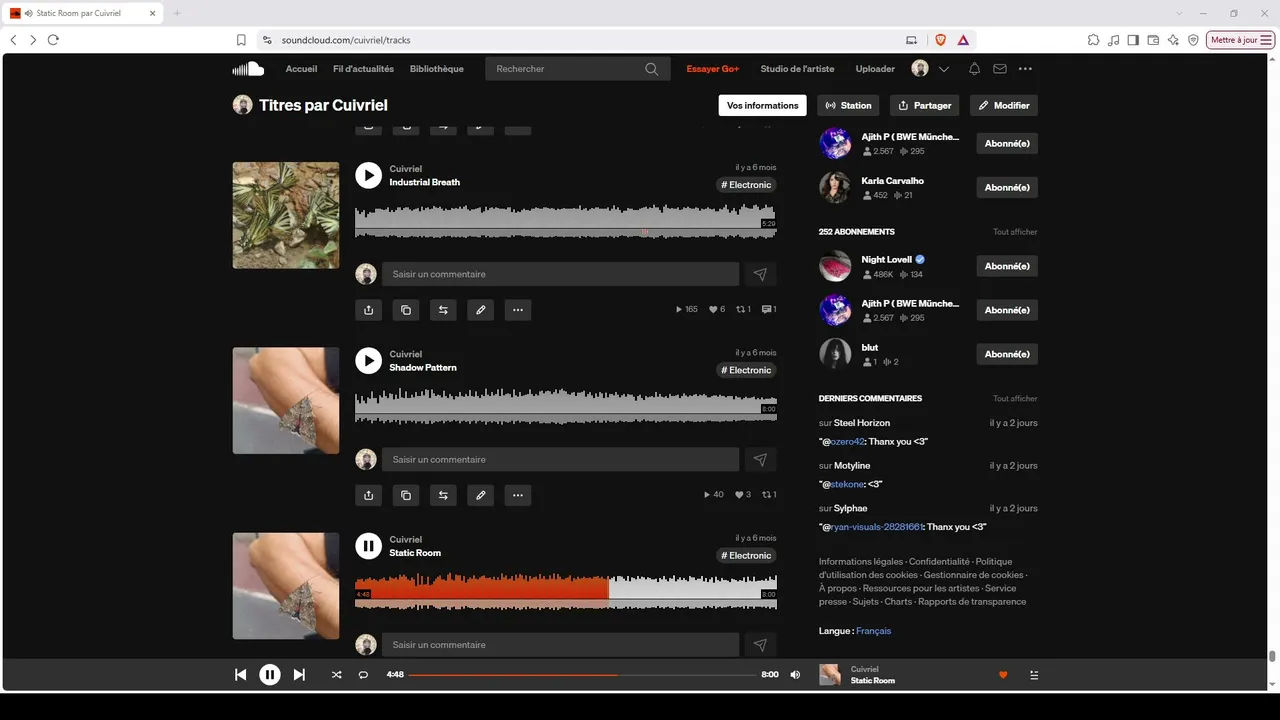Click the Vos informations button
The height and width of the screenshot is (720, 1280).
tap(763, 105)
